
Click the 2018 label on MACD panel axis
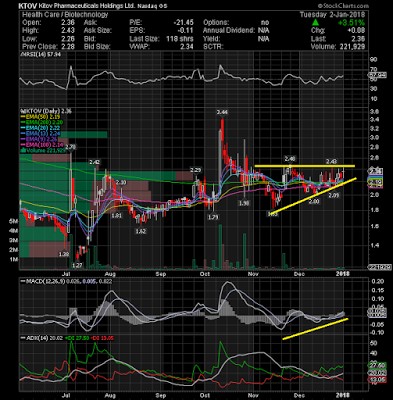click(x=343, y=395)
